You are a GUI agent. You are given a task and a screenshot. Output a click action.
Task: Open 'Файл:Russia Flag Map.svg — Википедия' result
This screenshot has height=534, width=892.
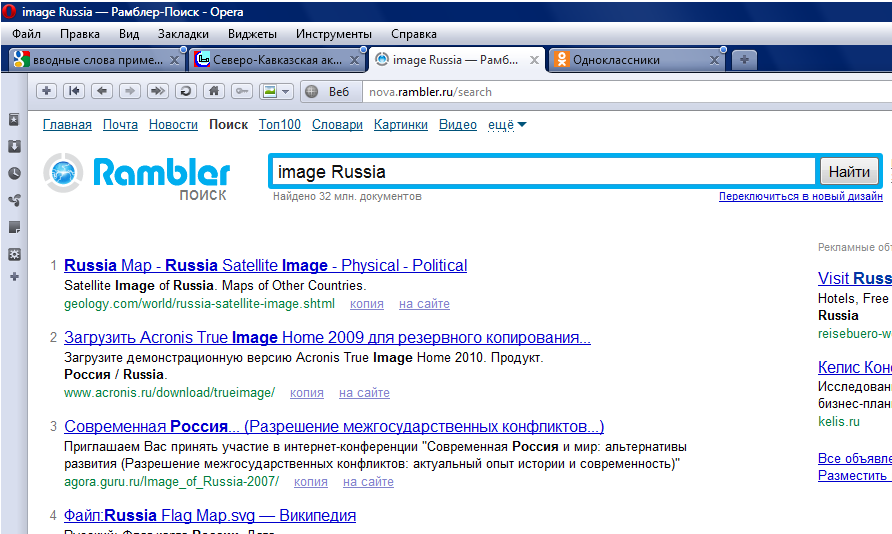(x=210, y=516)
